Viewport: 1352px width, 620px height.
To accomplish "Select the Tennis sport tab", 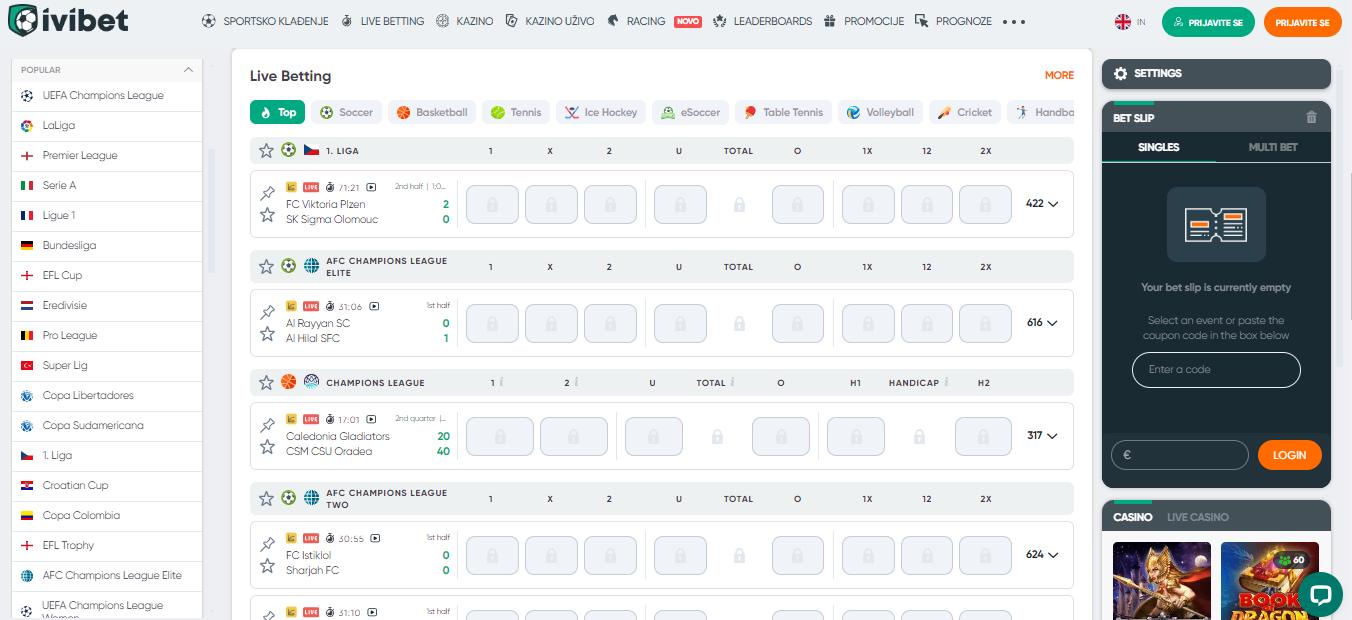I will 515,113.
